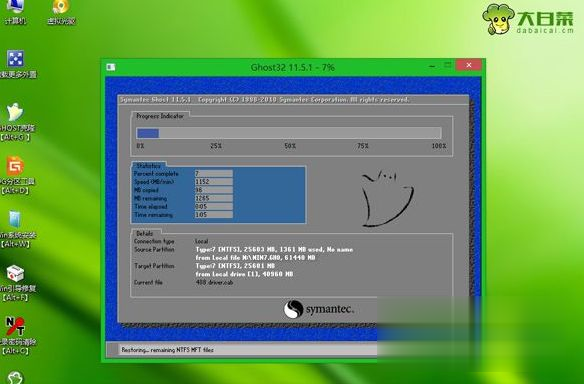
Task: Maximize the Ghost32 window
Action: click(x=448, y=65)
